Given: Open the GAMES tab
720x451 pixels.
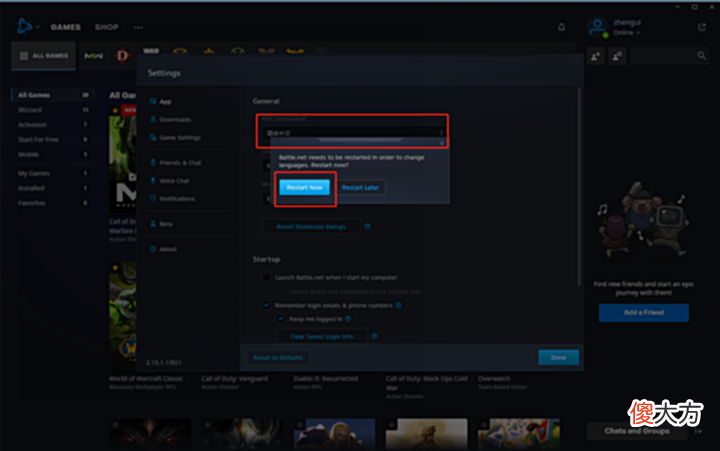Looking at the screenshot, I should click(x=65, y=27).
